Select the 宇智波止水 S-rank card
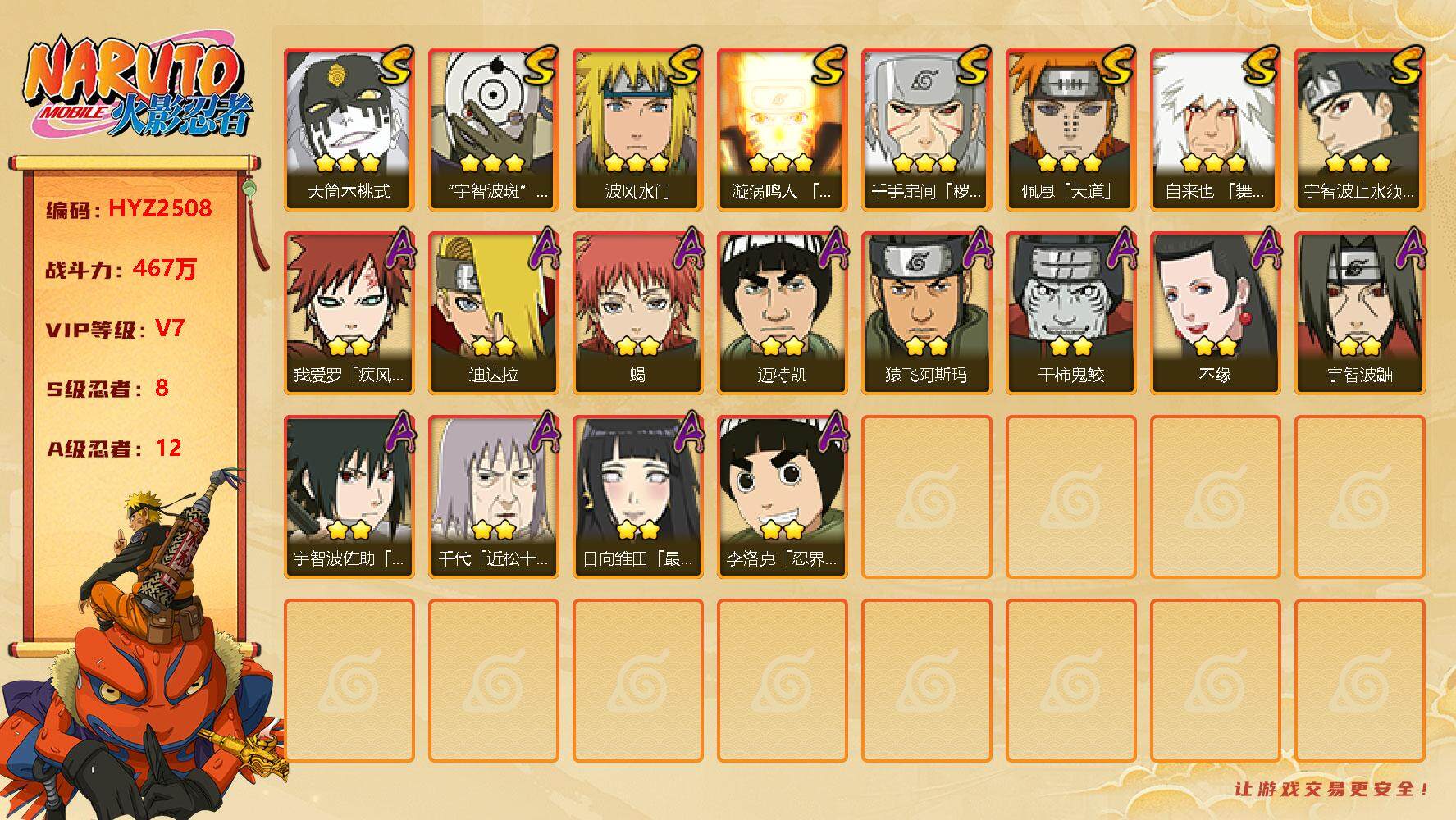Image resolution: width=1456 pixels, height=820 pixels. coord(1359,130)
